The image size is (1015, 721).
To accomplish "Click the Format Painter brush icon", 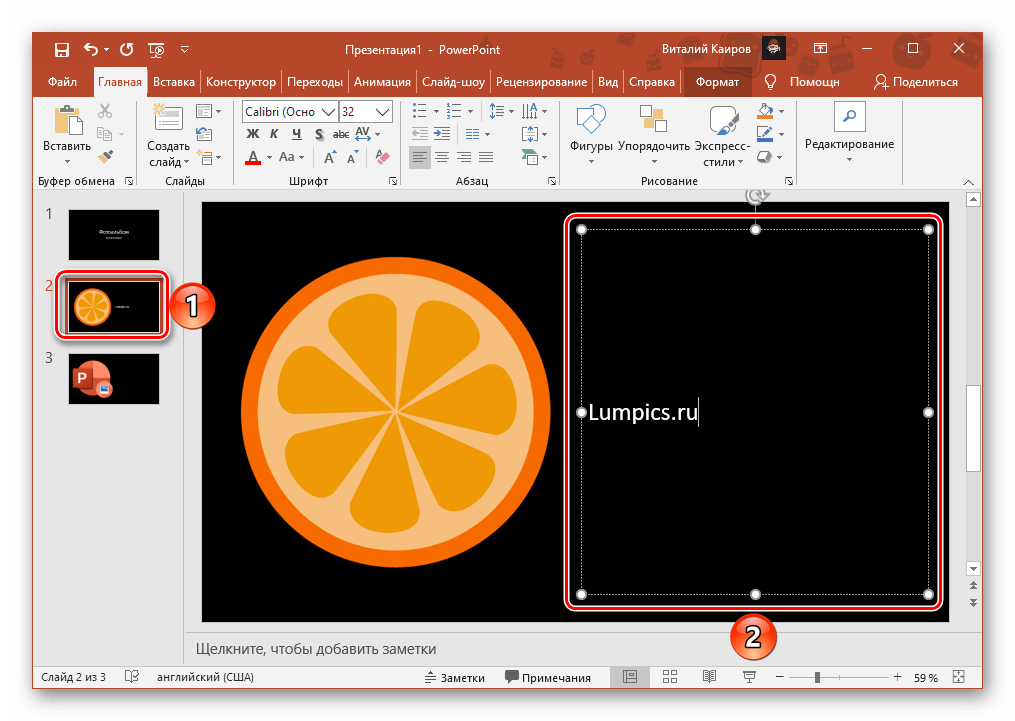I will [x=105, y=157].
